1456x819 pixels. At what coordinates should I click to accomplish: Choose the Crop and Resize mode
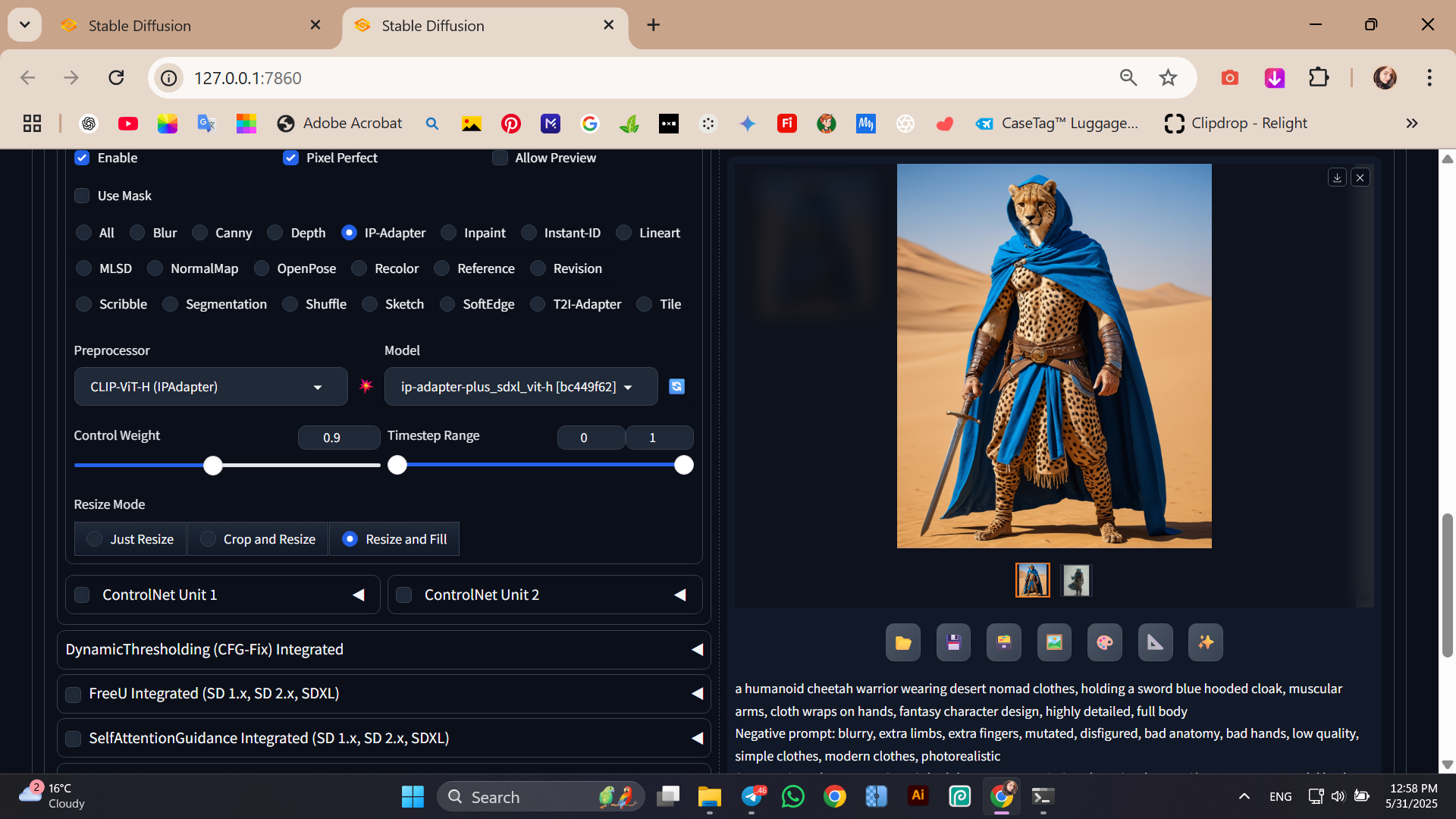click(x=258, y=539)
